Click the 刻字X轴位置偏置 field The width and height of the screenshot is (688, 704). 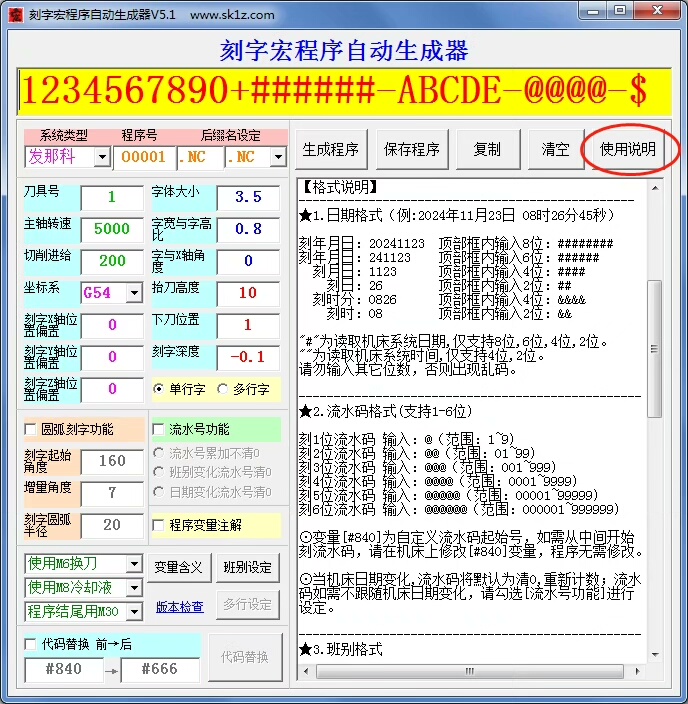[112, 325]
